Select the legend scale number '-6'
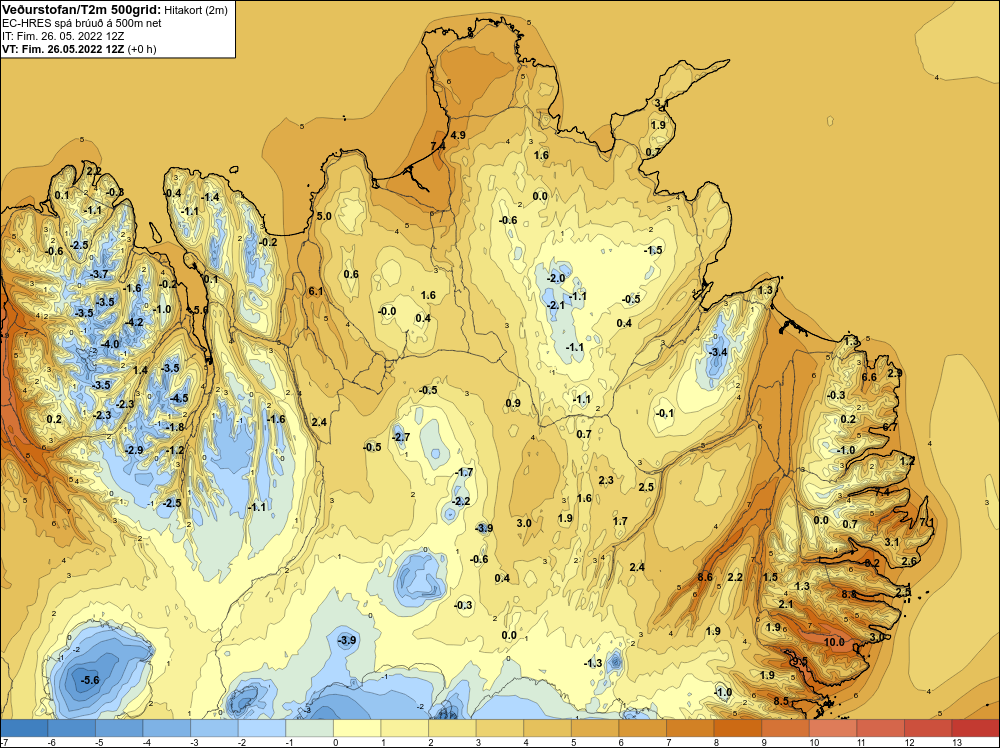Viewport: 1000px width, 748px height. pos(51,742)
